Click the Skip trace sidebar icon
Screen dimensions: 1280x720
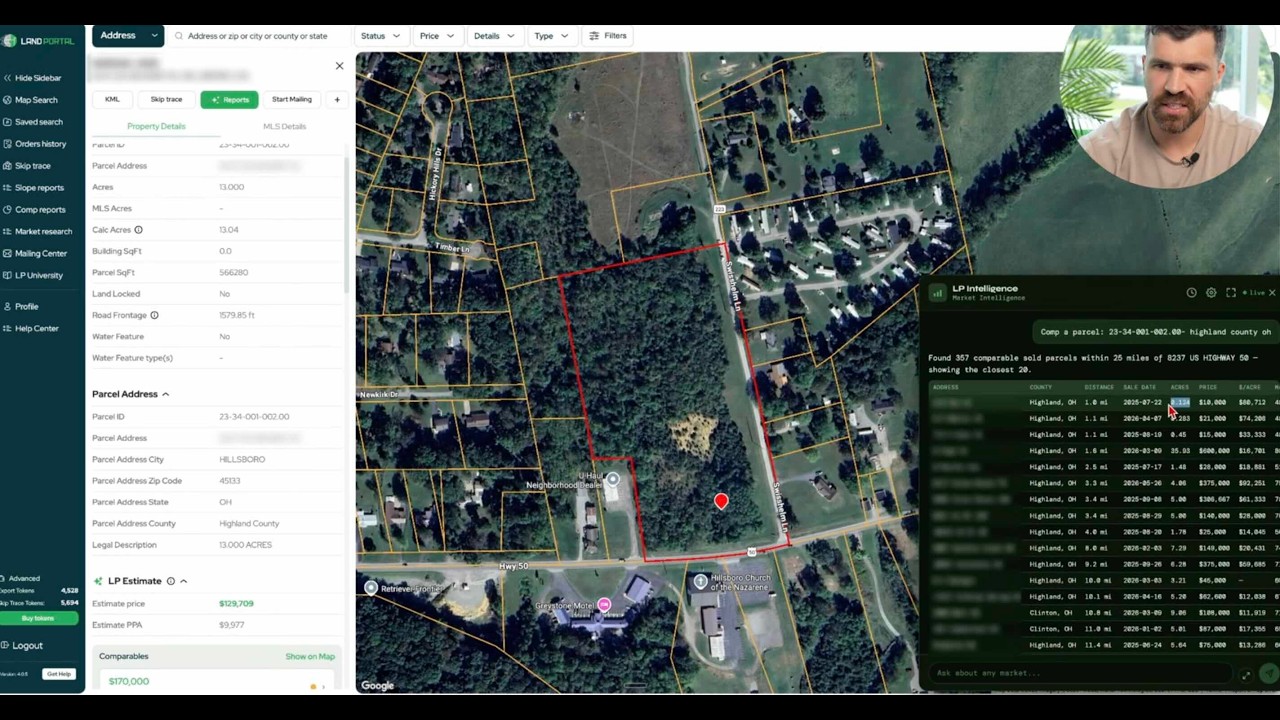click(x=7, y=166)
